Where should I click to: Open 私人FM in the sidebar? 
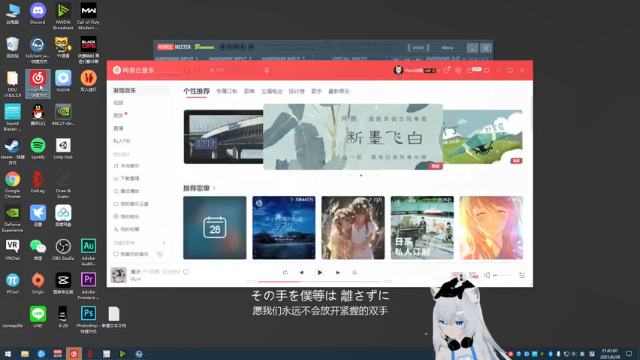122,141
